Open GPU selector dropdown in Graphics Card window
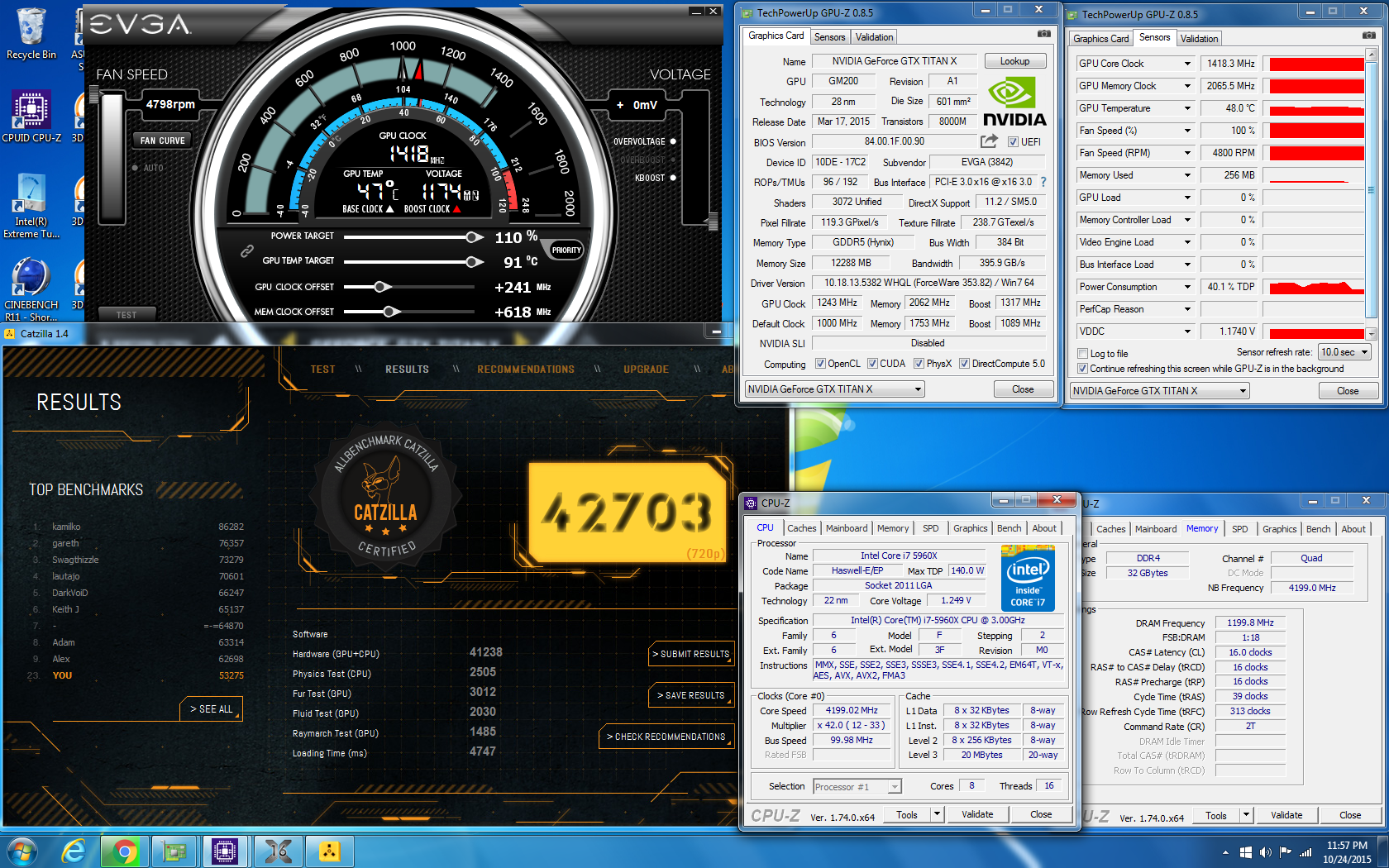 point(834,389)
